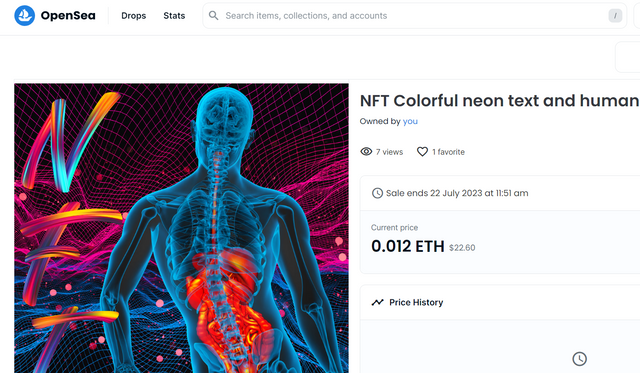Click 'Sale ends 22 July 2023' text
This screenshot has height=373, width=640.
coord(457,193)
